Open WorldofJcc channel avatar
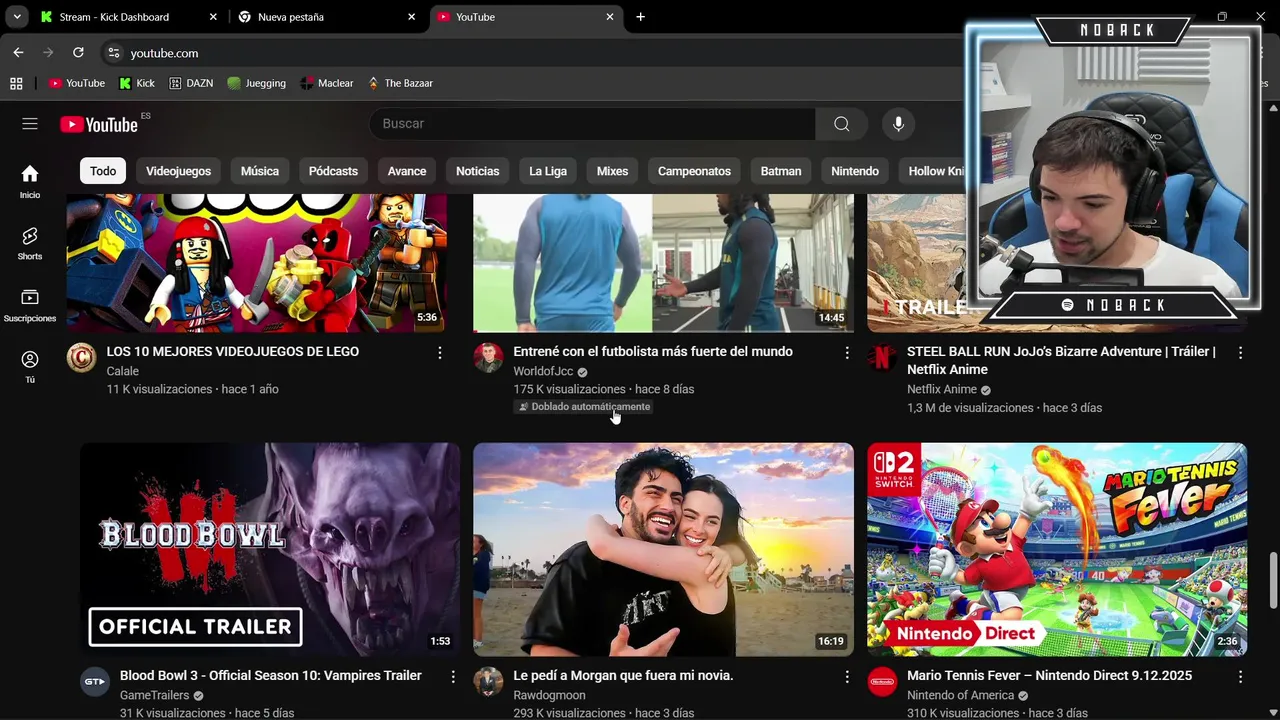 pyautogui.click(x=488, y=357)
